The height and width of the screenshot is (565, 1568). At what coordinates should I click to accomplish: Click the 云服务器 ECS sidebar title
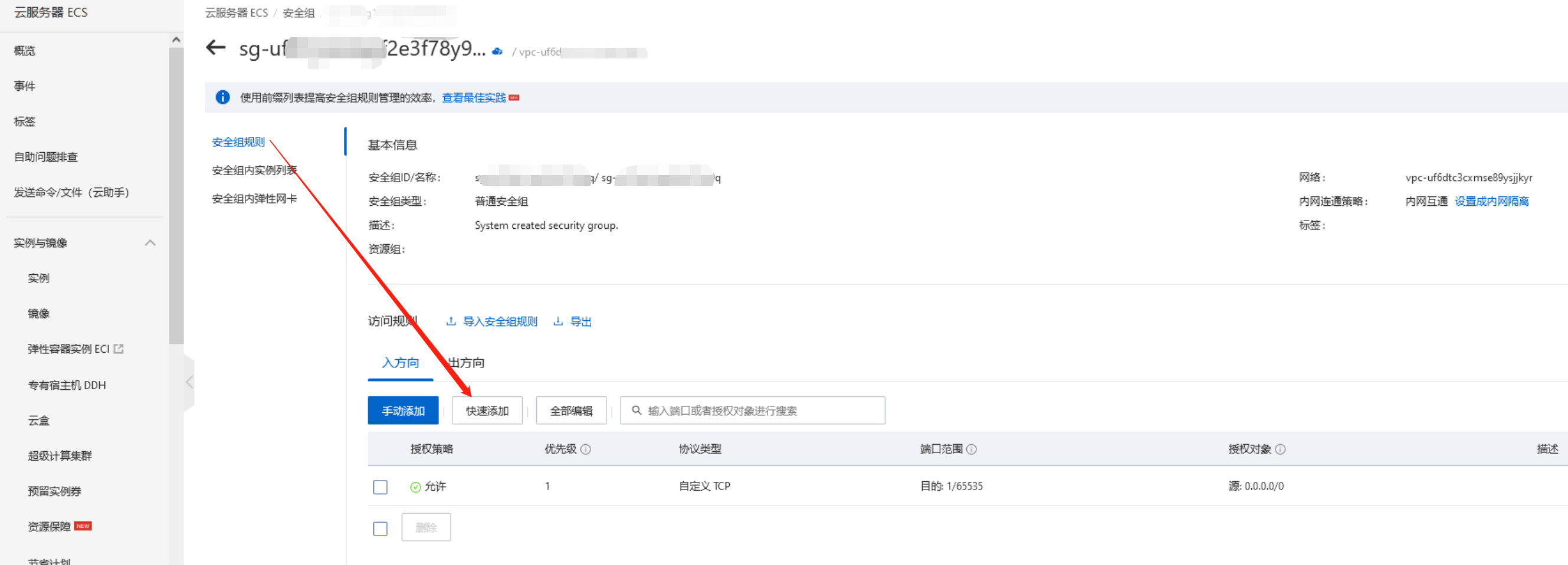point(51,13)
